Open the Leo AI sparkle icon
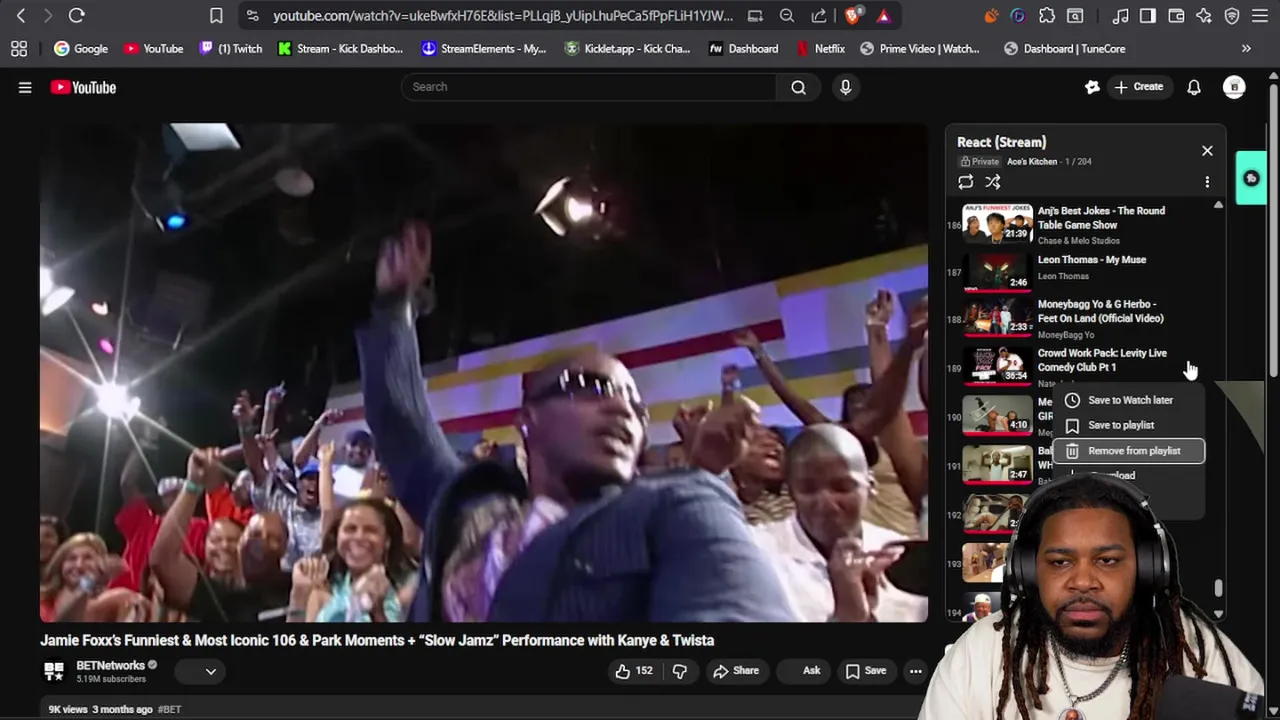 pyautogui.click(x=1204, y=16)
